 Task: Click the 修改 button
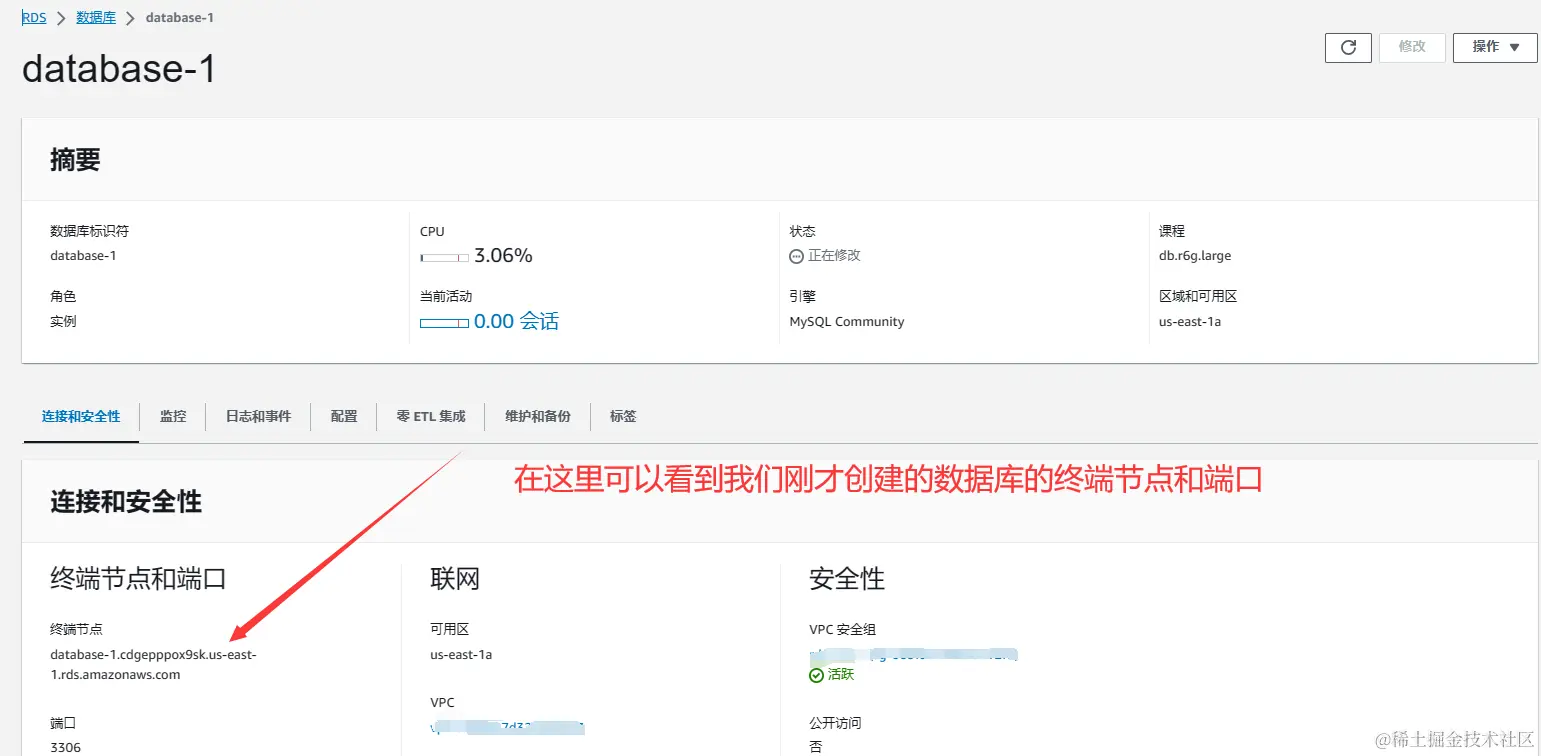[x=1412, y=47]
